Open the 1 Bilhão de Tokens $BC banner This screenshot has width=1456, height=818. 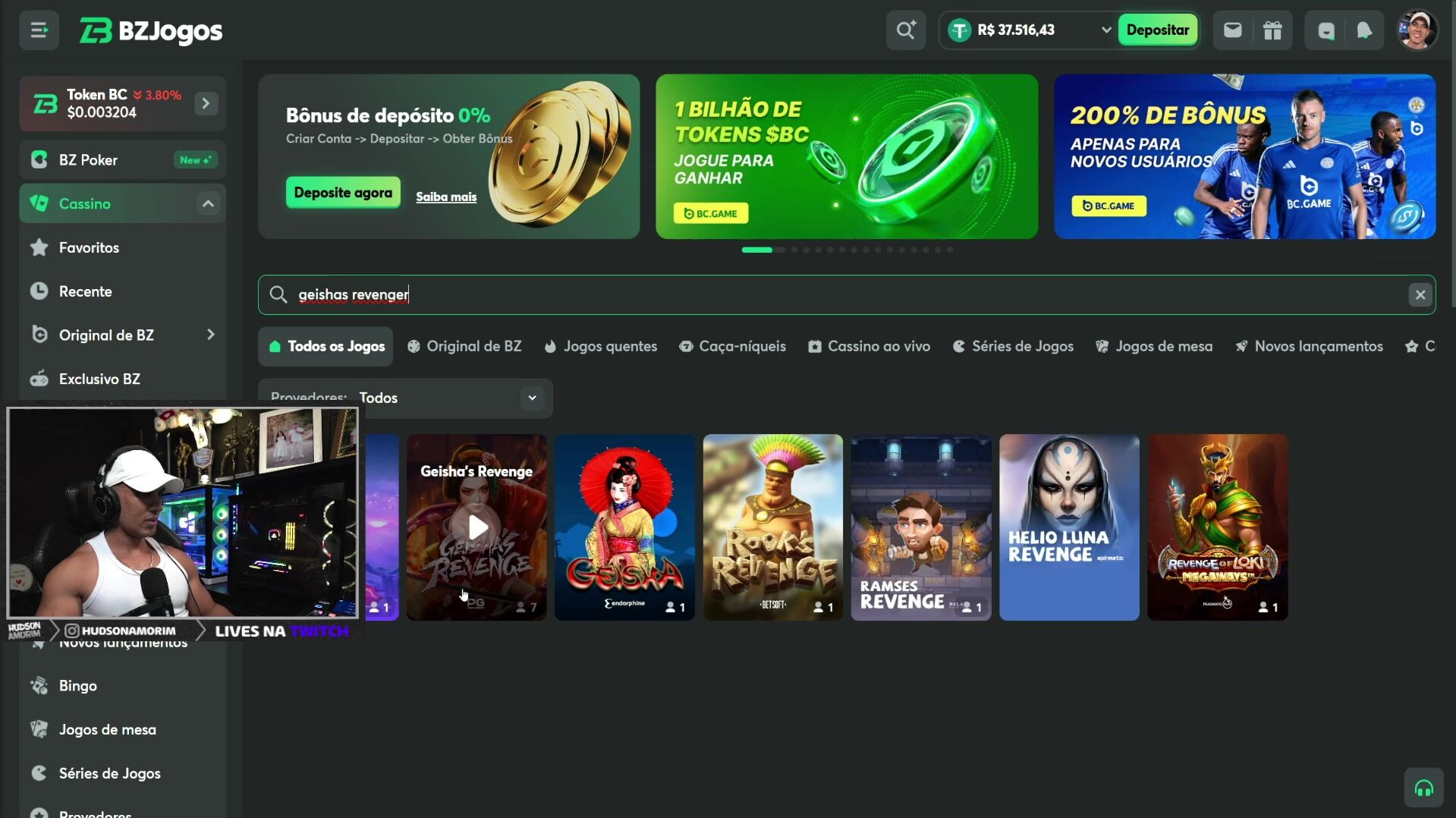847,156
